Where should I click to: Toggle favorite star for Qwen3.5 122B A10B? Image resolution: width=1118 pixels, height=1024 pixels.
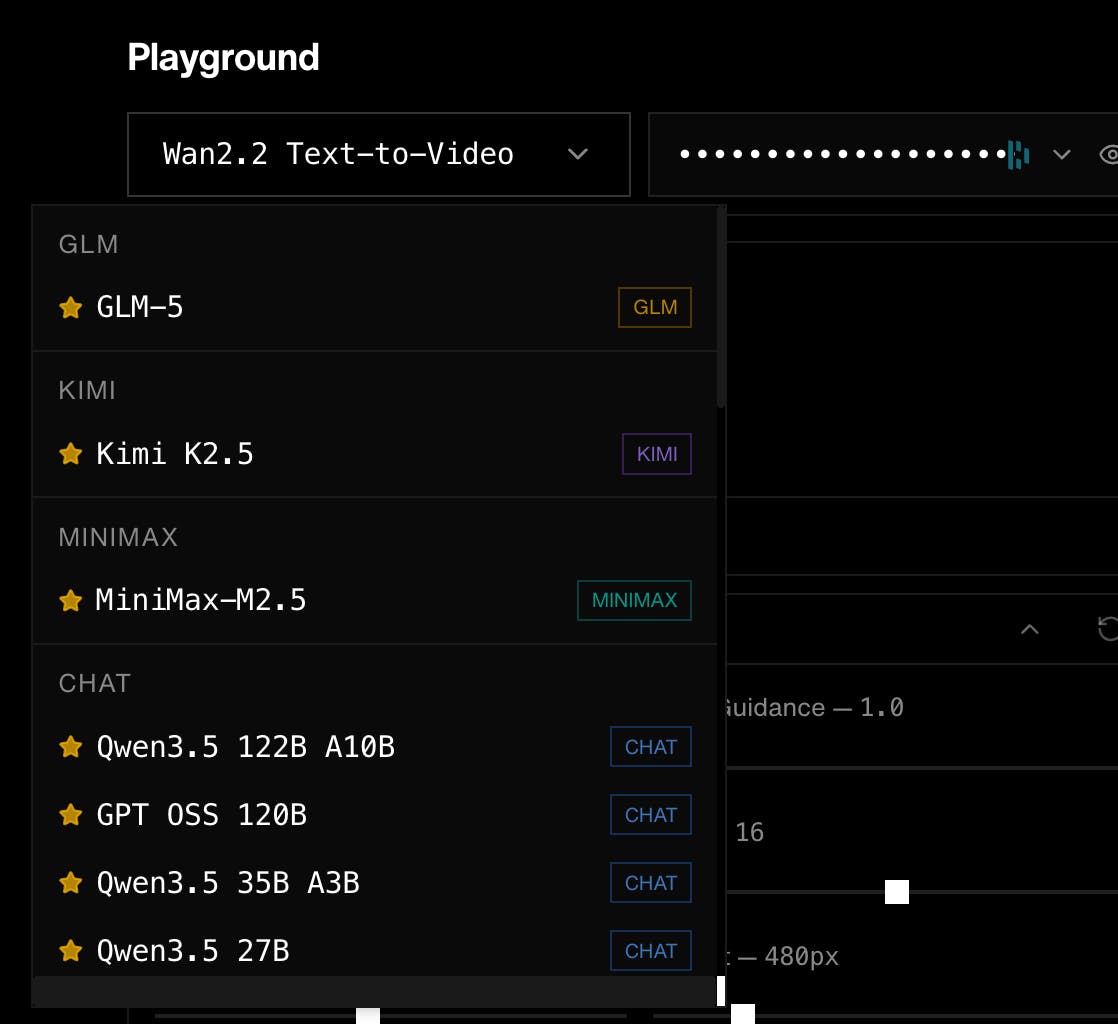[x=71, y=747]
